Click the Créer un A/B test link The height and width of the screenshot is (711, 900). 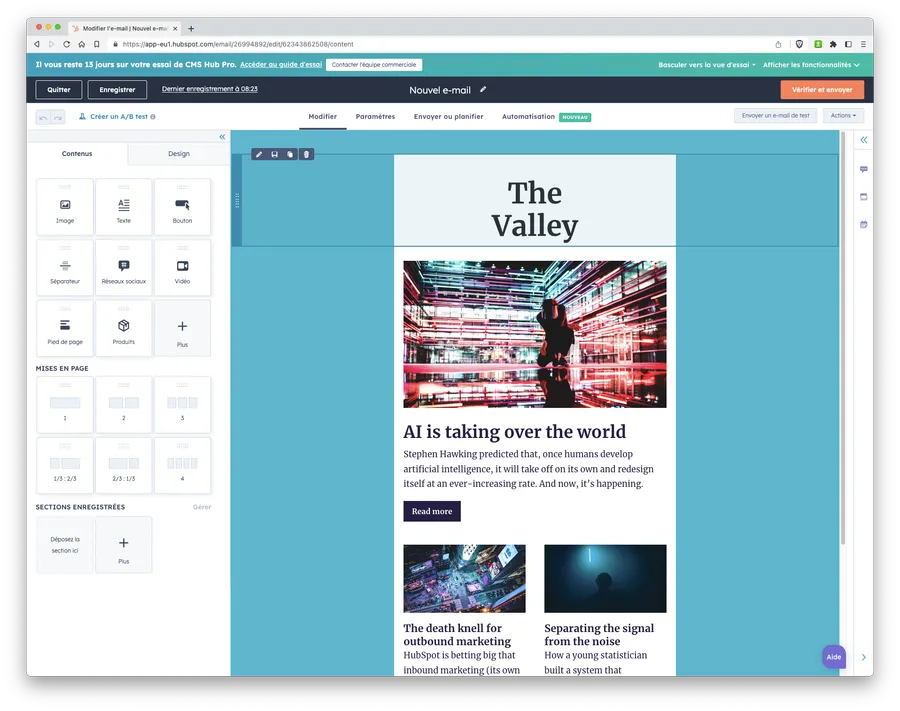[117, 117]
